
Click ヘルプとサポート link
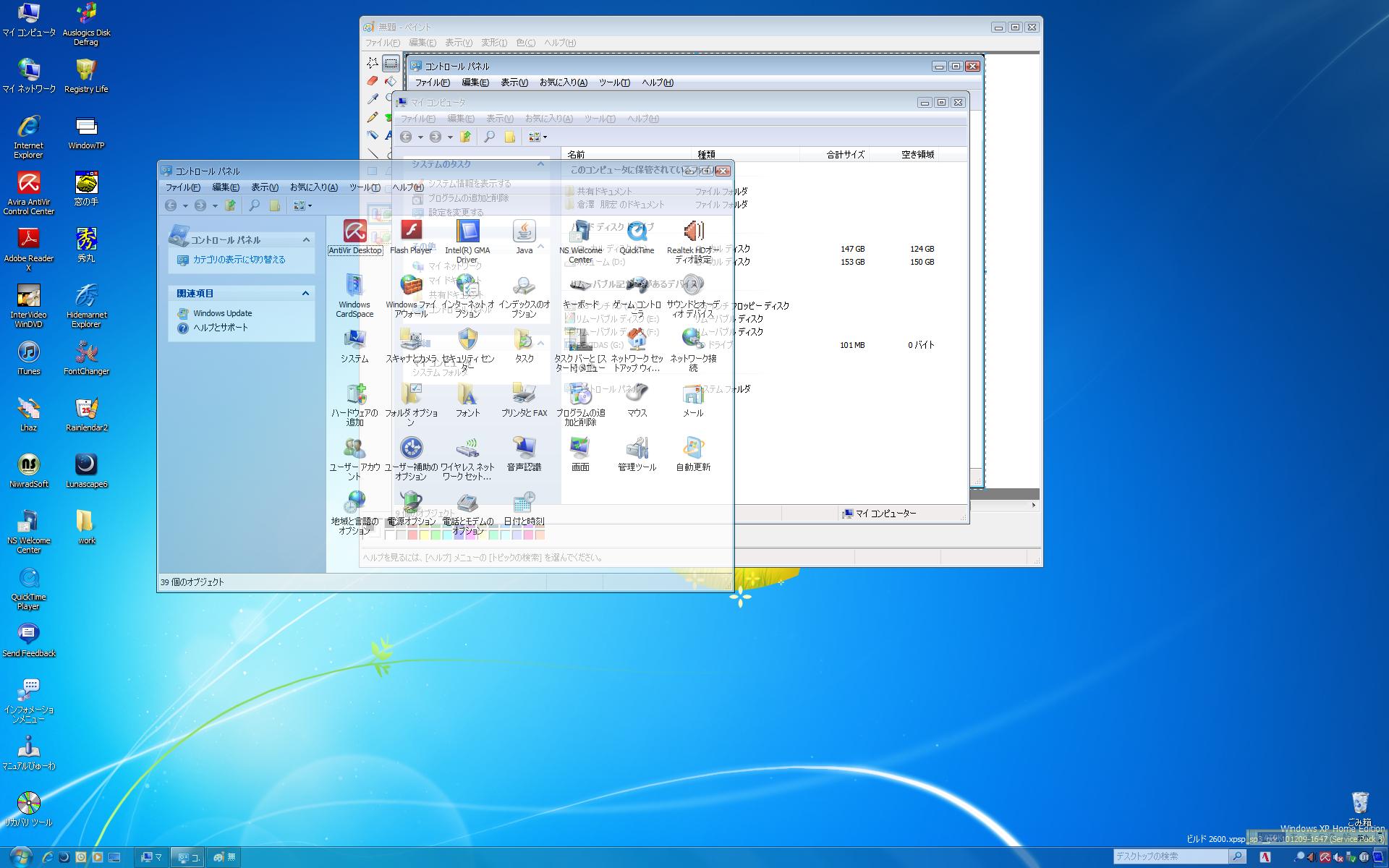click(x=221, y=328)
